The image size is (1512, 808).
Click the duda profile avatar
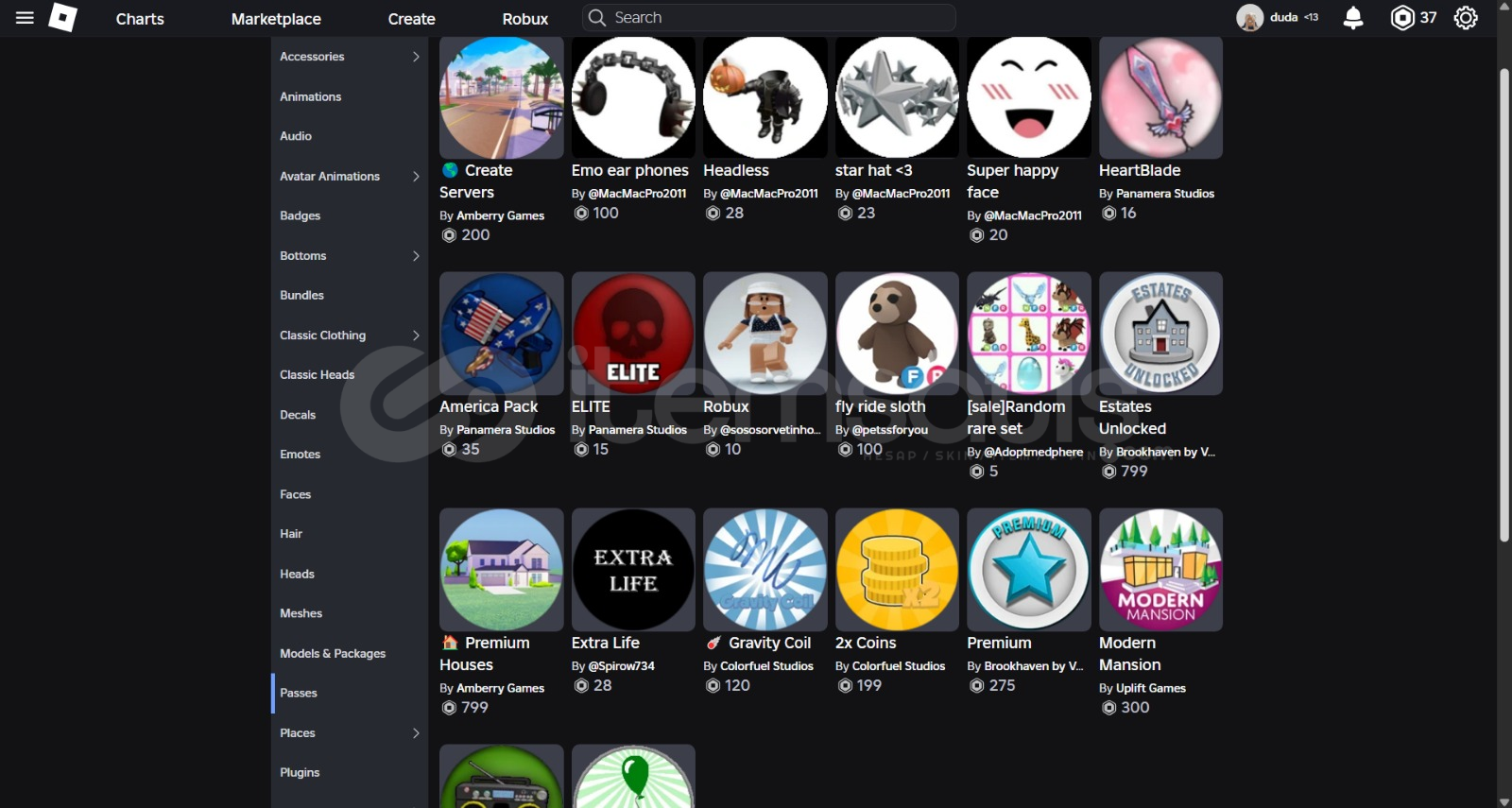click(1249, 18)
